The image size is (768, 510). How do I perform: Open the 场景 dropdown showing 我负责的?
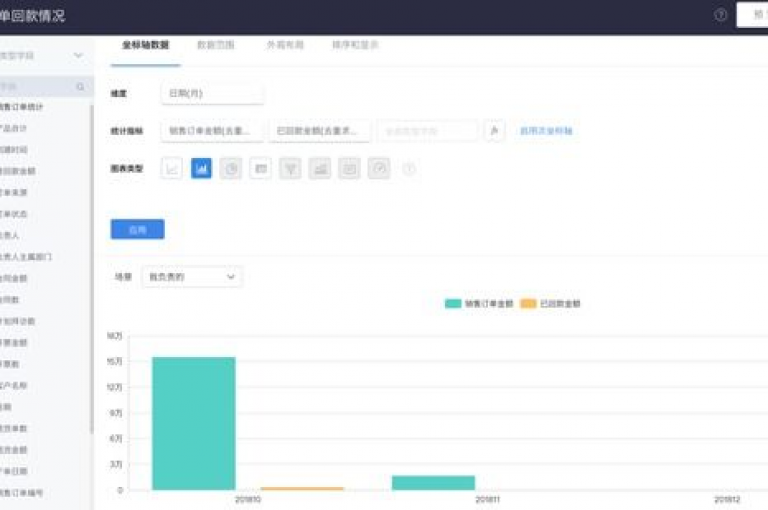pyautogui.click(x=192, y=277)
